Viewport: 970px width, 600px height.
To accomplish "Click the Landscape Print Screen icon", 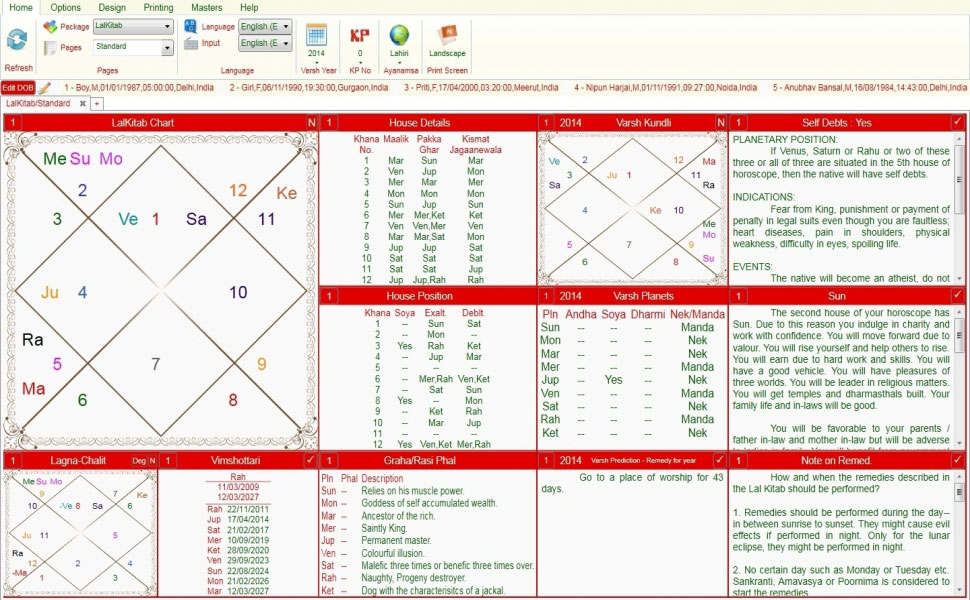I will 447,35.
